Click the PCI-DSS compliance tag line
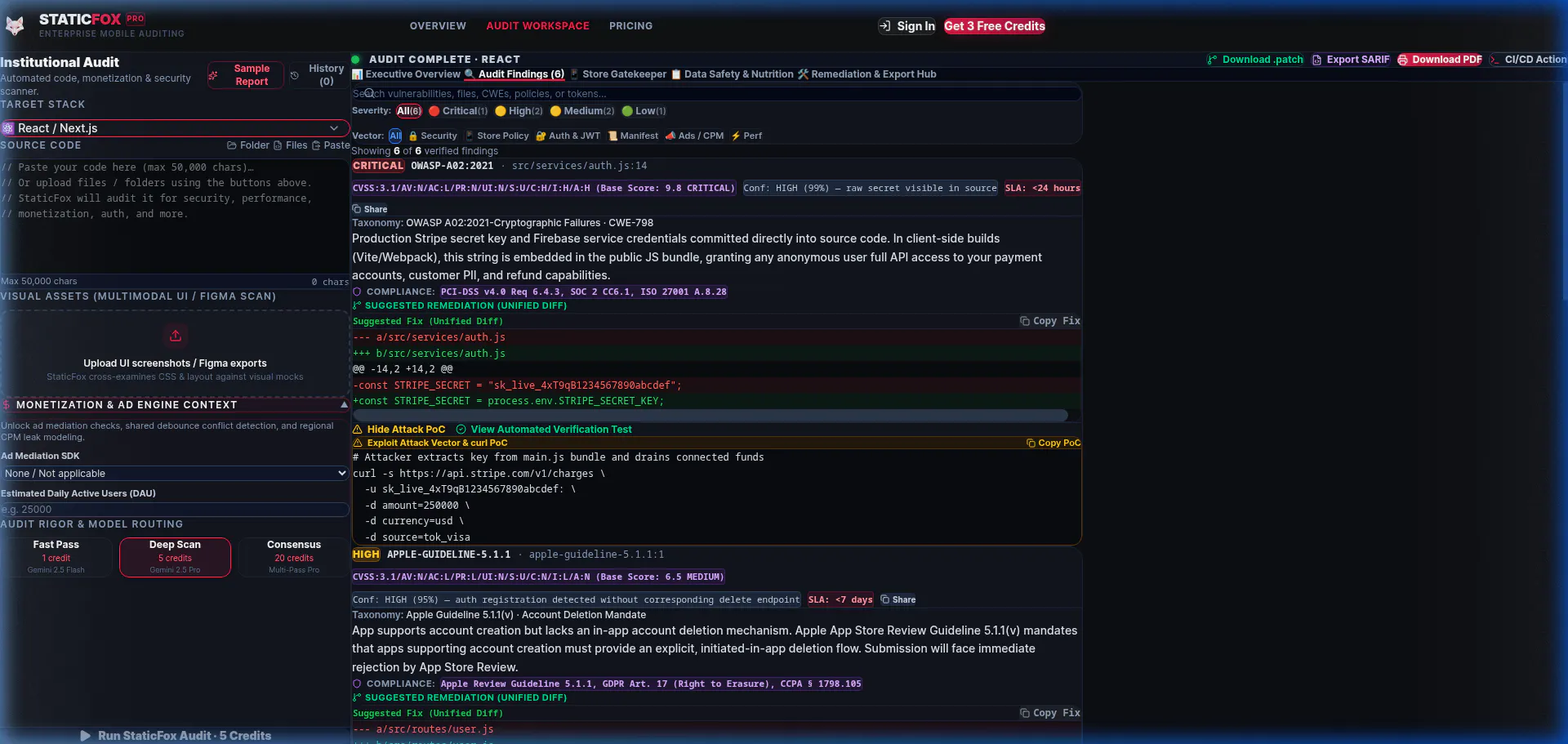This screenshot has height=744, width=1568. pos(583,292)
